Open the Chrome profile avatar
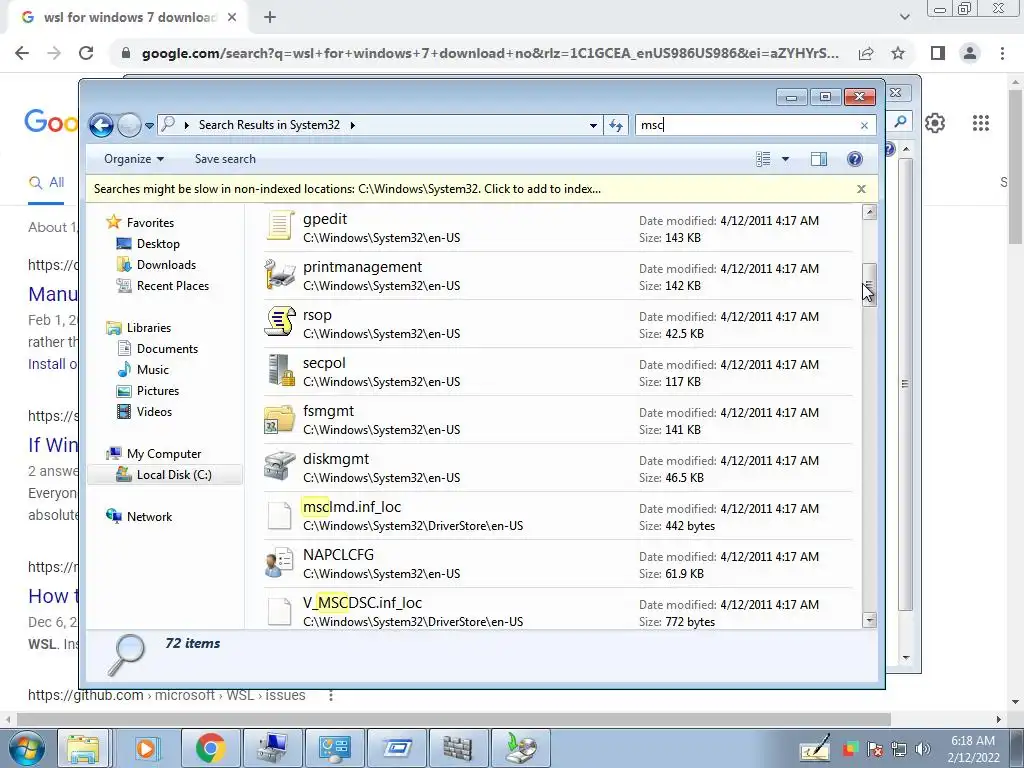 pos(970,53)
